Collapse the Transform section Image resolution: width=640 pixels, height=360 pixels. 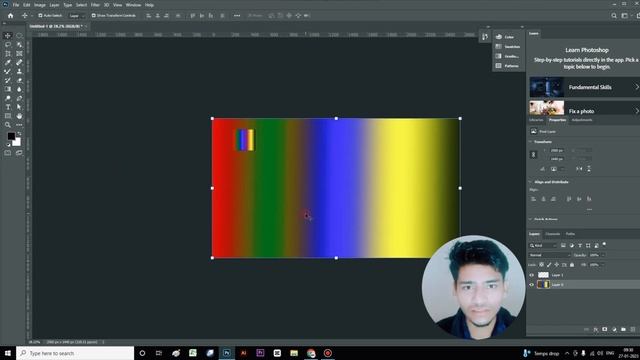pos(531,142)
